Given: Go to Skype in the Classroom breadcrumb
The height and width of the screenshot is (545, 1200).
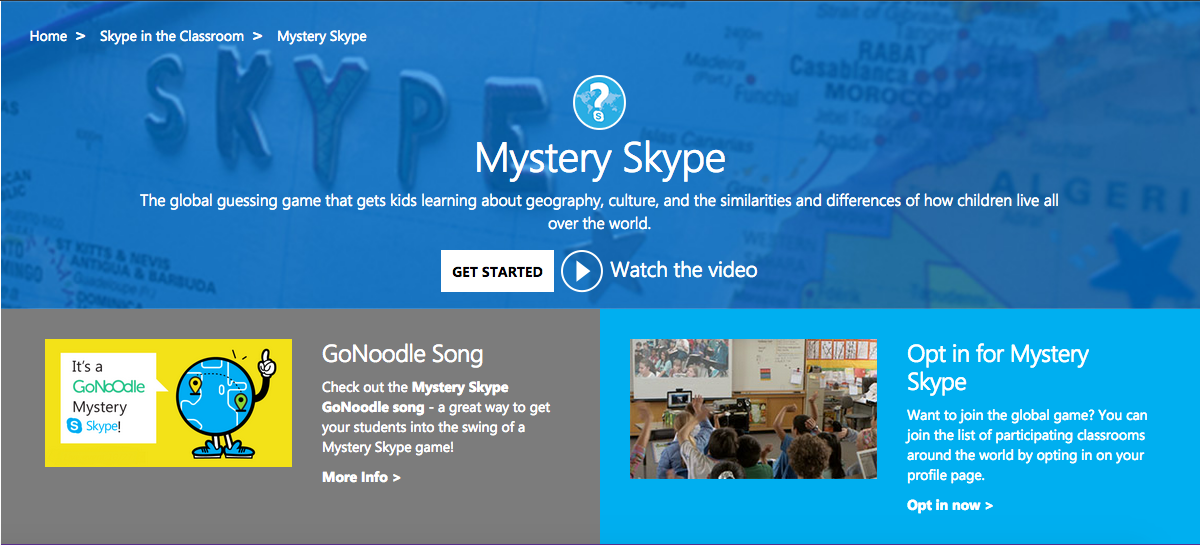Looking at the screenshot, I should (x=172, y=36).
